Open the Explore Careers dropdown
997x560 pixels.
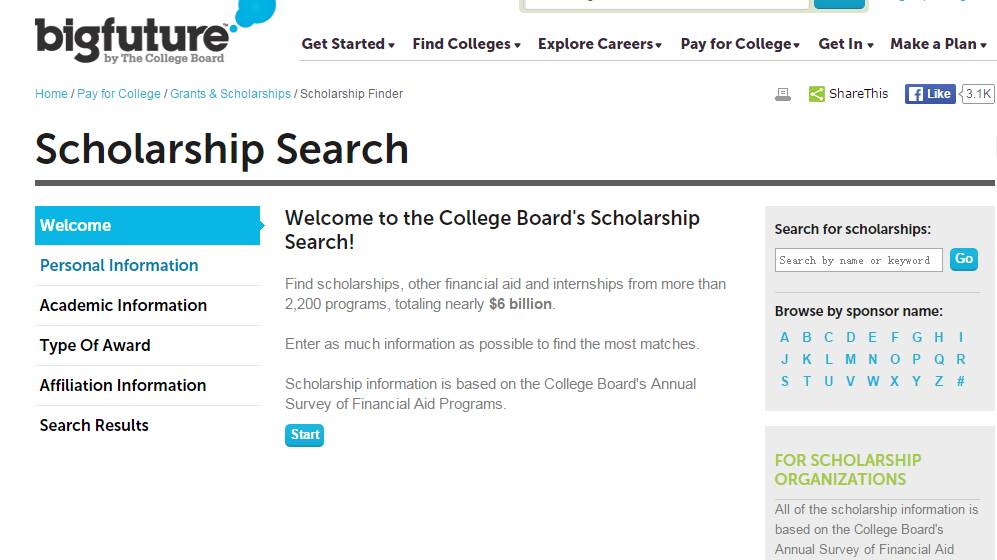click(600, 44)
